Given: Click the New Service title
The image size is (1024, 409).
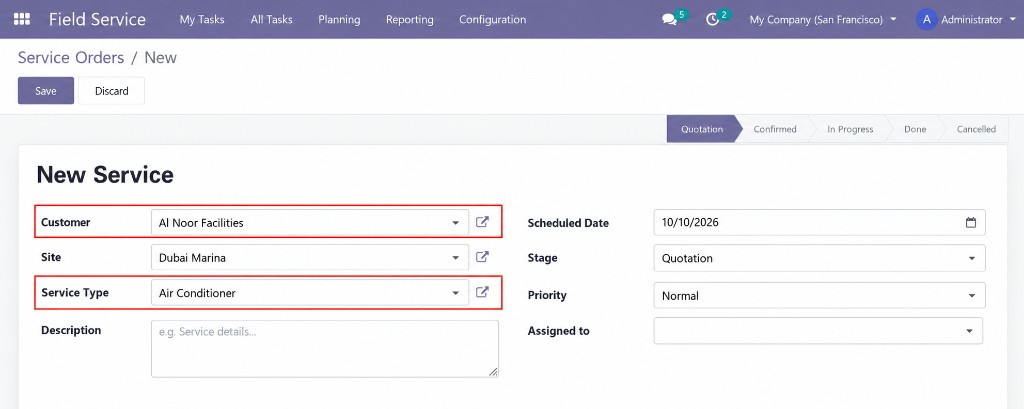Looking at the screenshot, I should coord(105,174).
